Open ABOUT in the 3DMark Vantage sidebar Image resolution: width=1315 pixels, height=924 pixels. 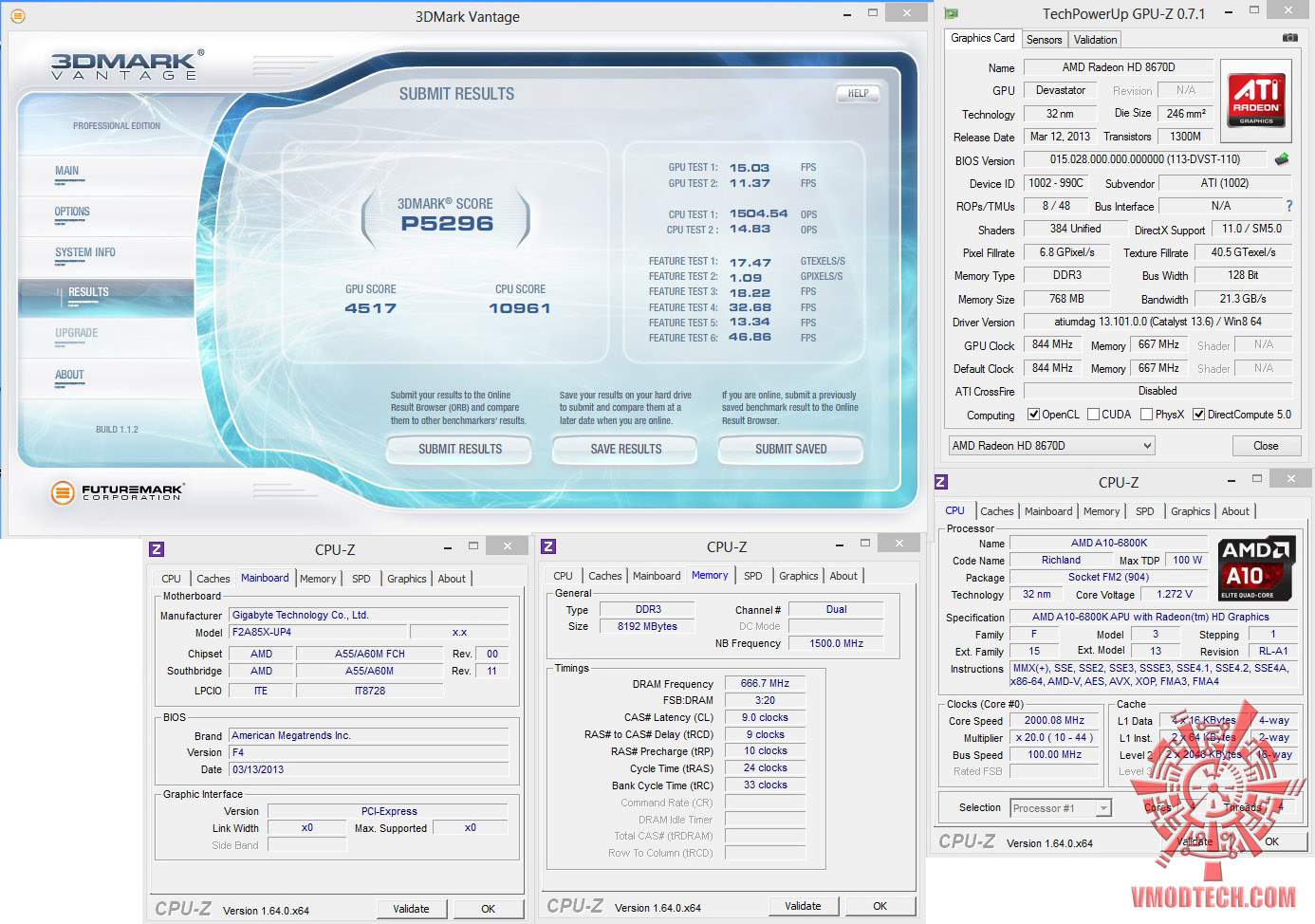tap(69, 376)
